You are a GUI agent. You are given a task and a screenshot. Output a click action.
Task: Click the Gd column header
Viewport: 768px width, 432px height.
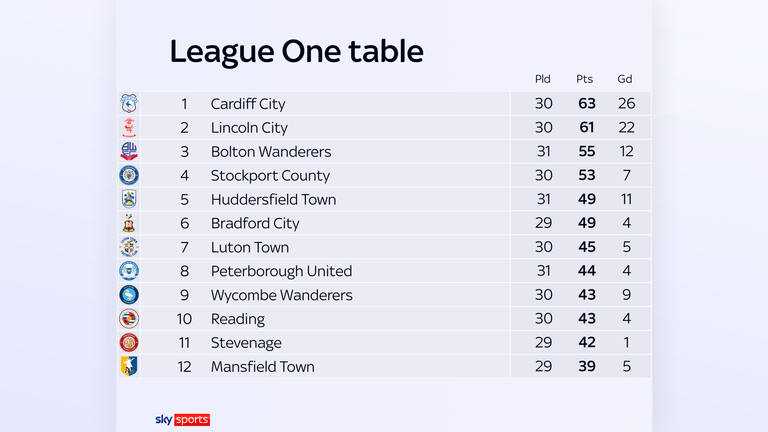point(625,79)
